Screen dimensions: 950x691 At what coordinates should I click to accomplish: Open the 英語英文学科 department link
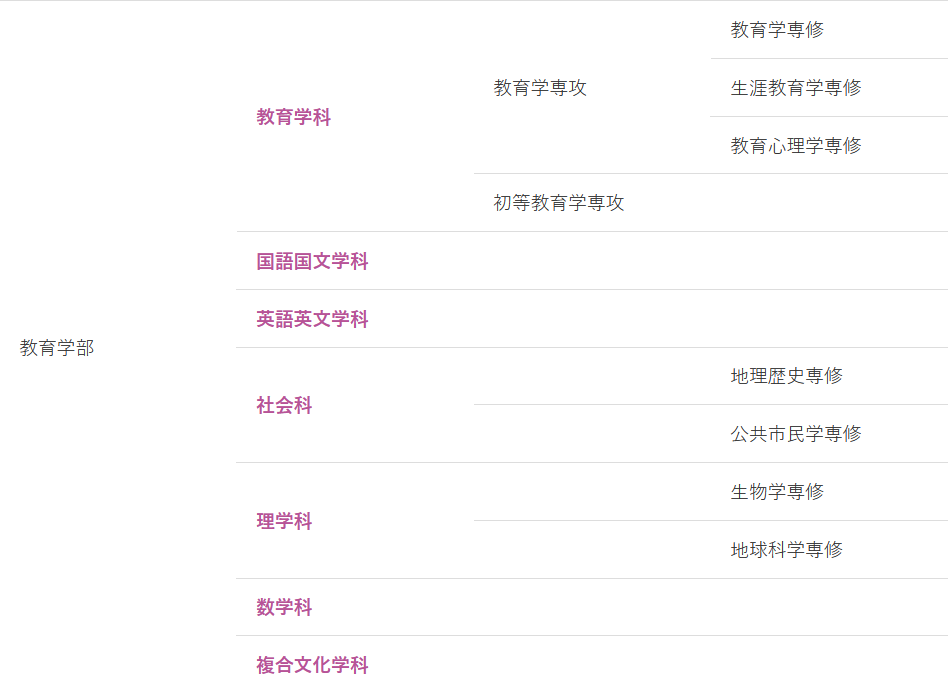(312, 319)
